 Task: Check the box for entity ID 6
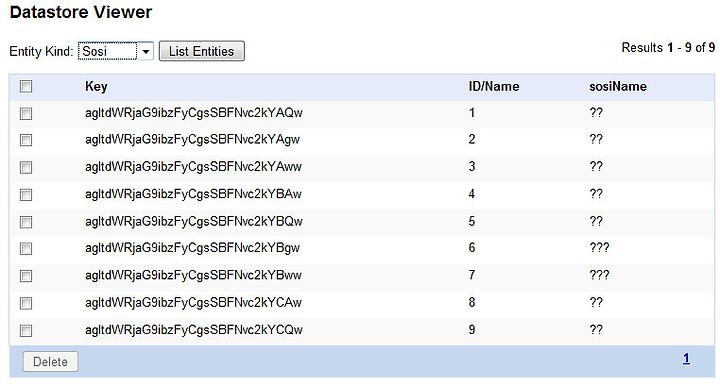click(x=26, y=249)
